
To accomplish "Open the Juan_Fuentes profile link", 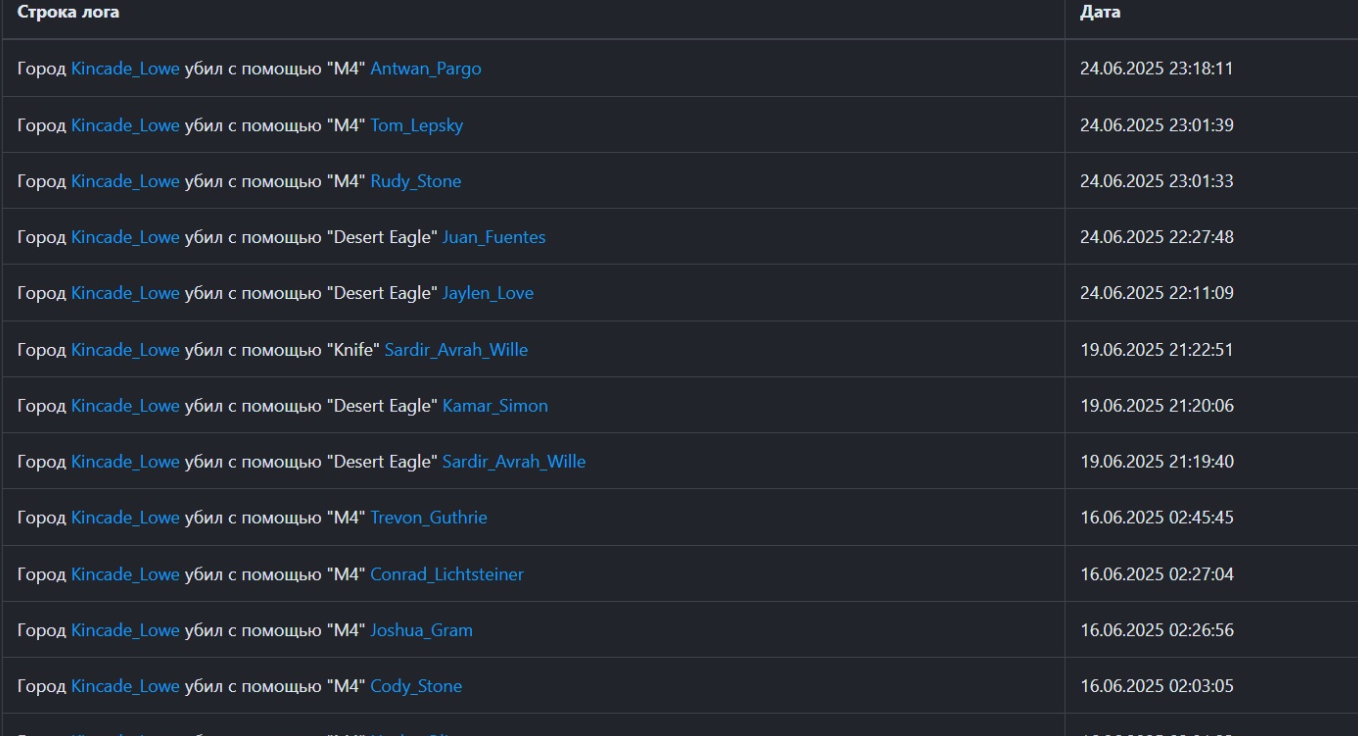I will click(x=493, y=237).
